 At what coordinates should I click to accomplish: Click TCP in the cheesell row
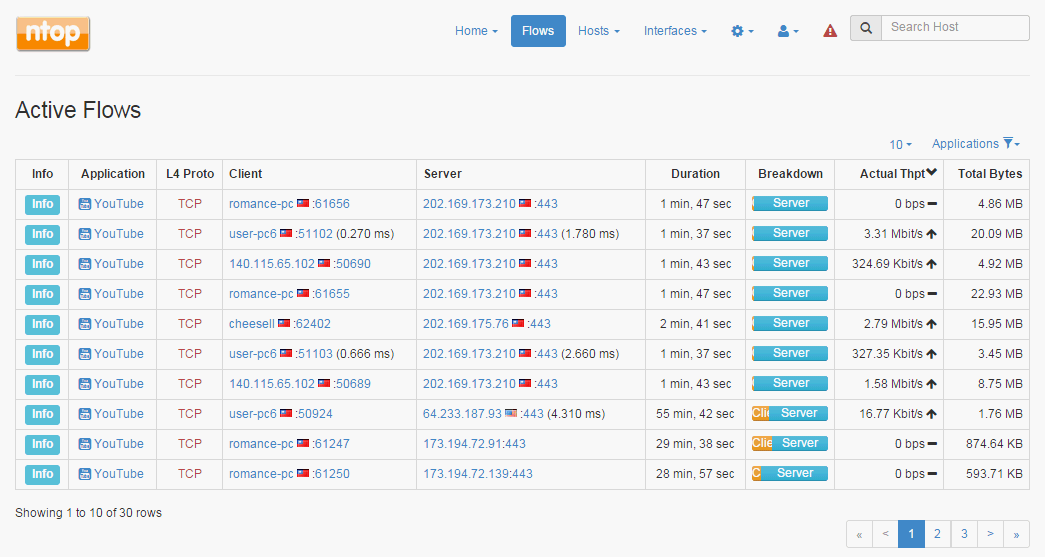(189, 324)
